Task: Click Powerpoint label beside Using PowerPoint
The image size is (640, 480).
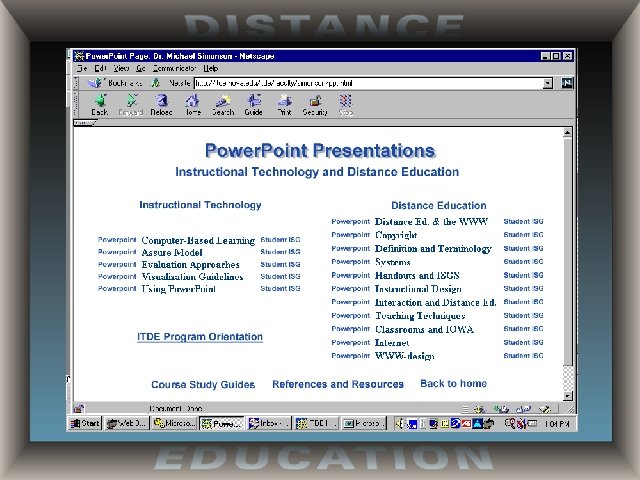Action: 117,289
